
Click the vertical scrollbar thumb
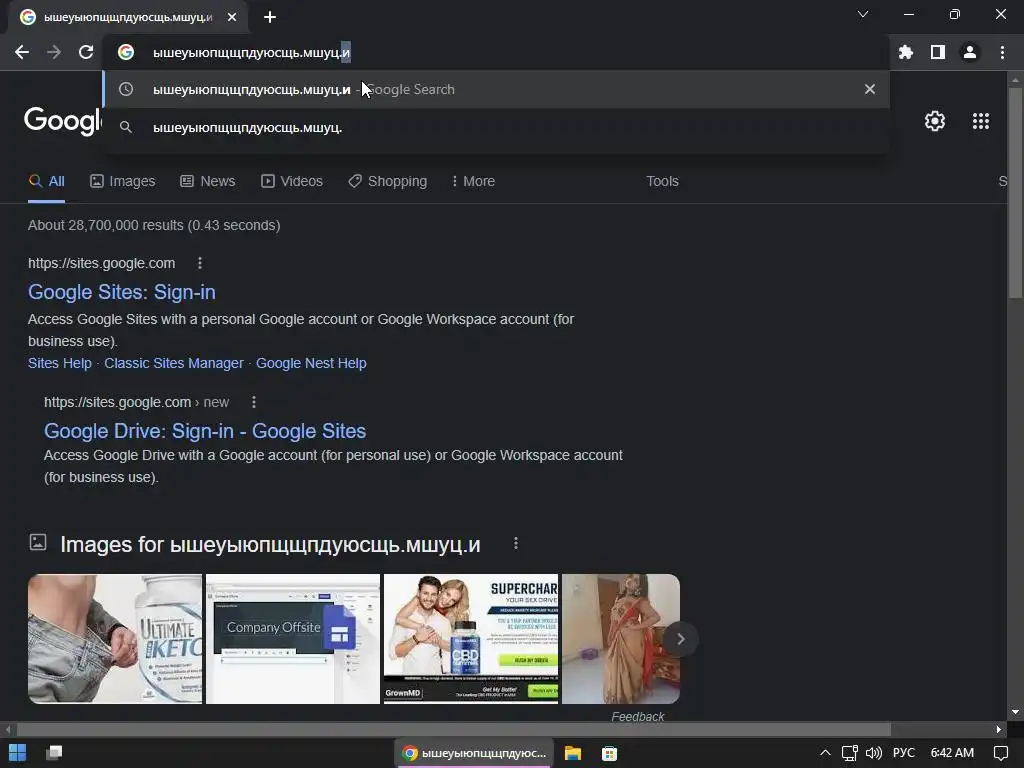tap(1016, 193)
